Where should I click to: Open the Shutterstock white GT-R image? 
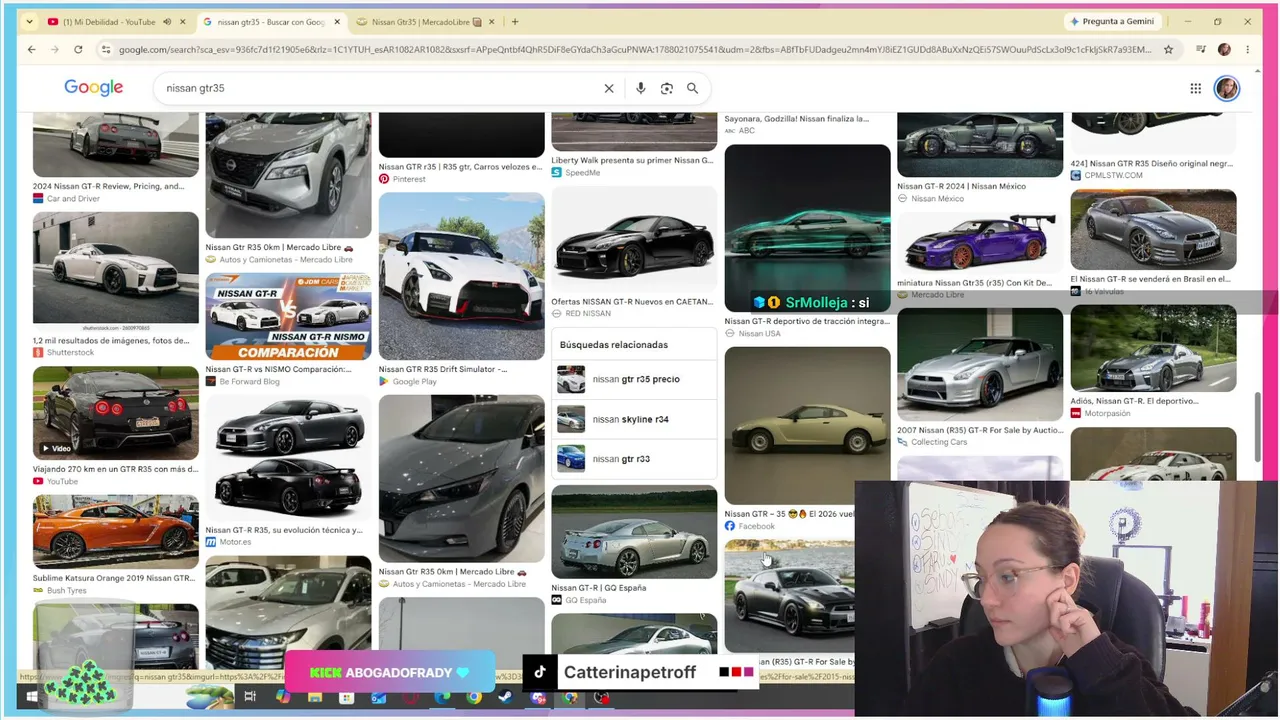(x=115, y=272)
